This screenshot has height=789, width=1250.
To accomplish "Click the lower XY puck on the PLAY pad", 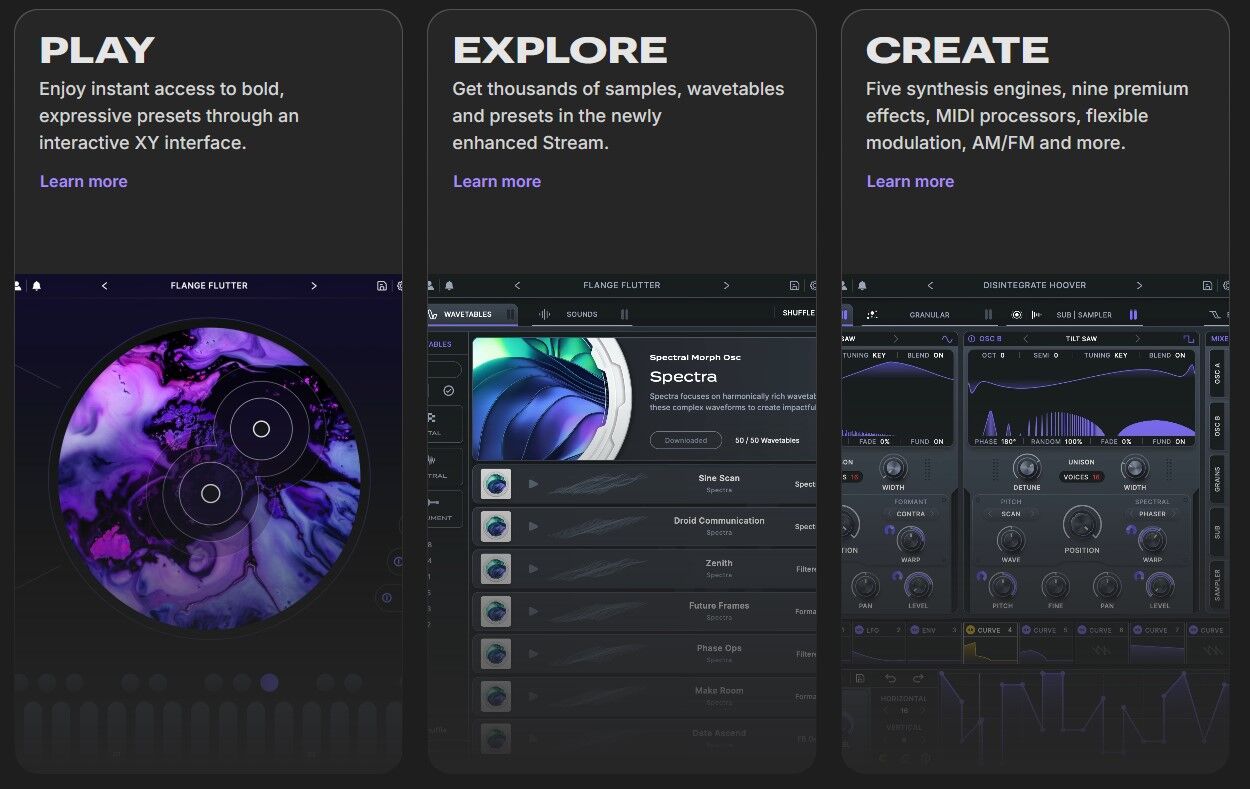I will tap(210, 493).
